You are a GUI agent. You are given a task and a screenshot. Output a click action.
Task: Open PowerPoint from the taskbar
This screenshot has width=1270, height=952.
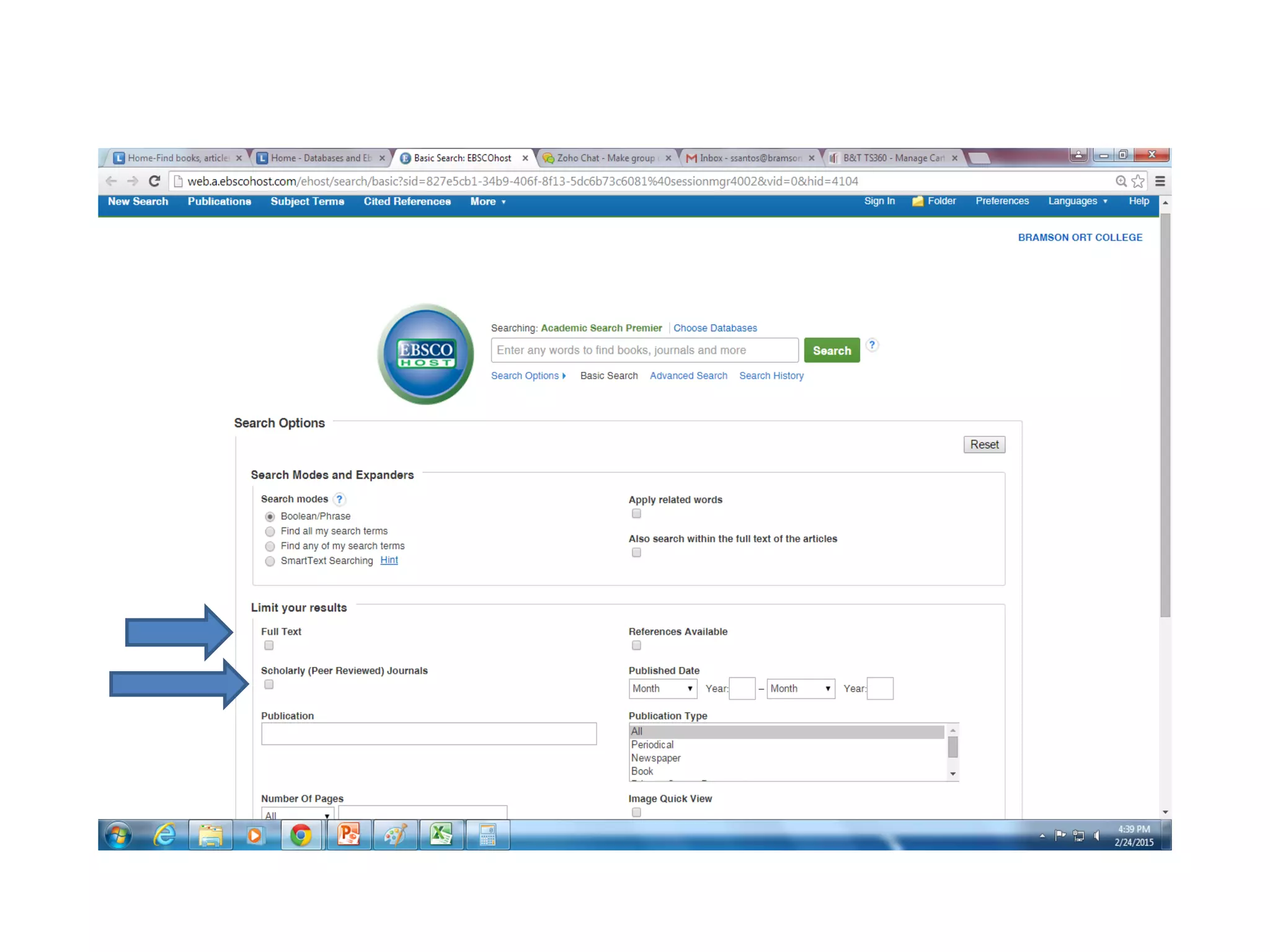[x=349, y=835]
